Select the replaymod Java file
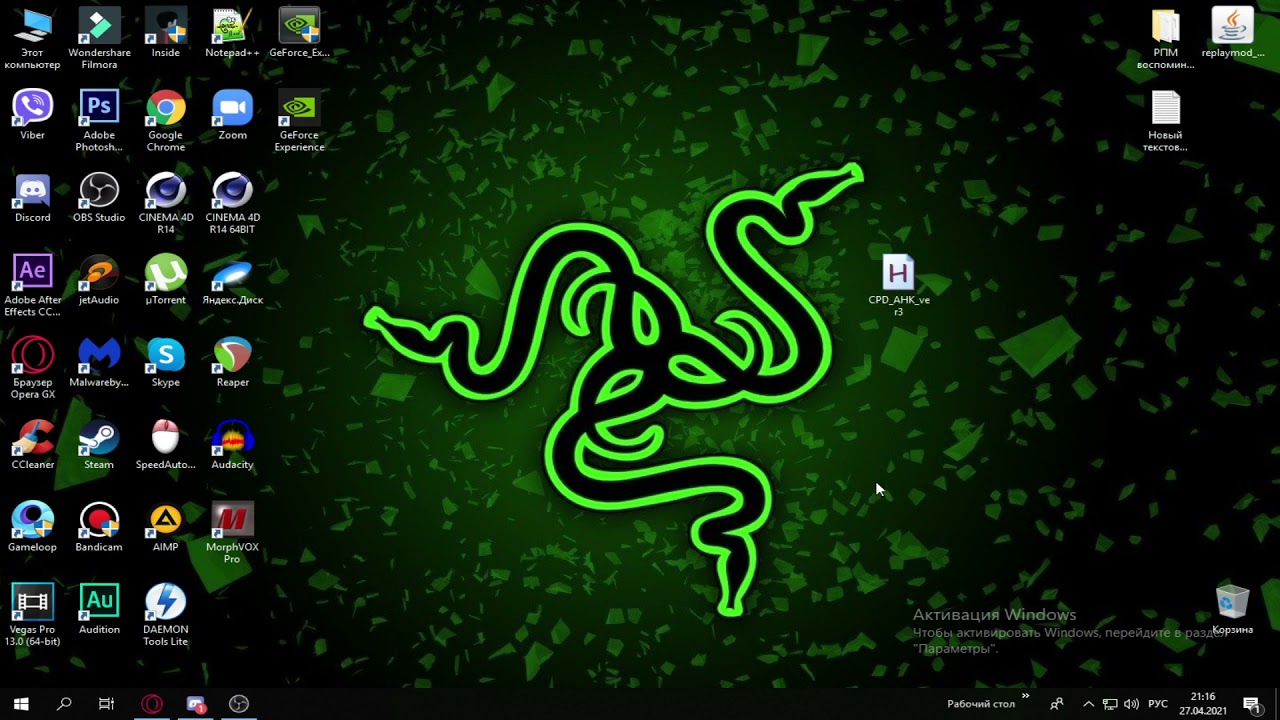1280x720 pixels. pos(1233,34)
